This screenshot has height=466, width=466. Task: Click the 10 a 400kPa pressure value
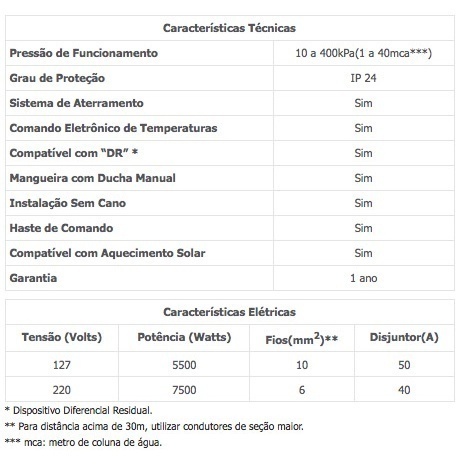[363, 53]
